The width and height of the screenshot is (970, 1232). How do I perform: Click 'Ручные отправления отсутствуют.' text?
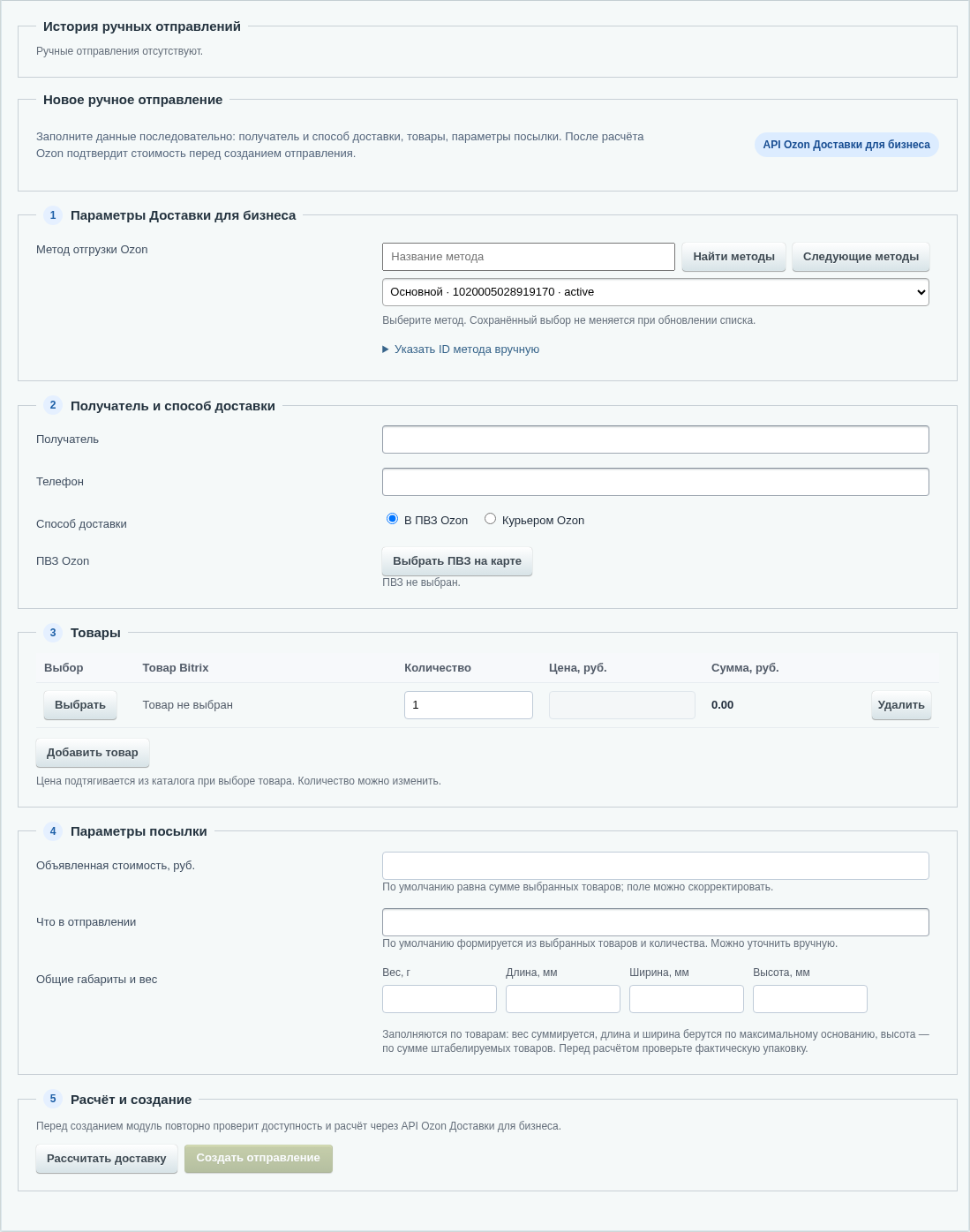click(119, 51)
